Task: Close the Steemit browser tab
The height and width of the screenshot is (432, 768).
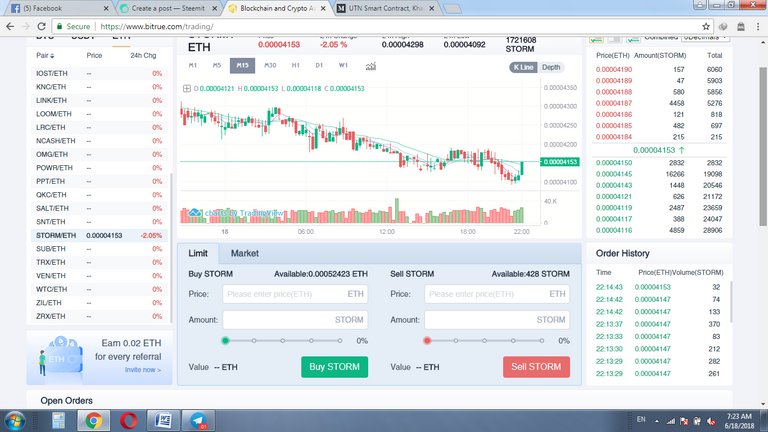Action: pos(215,8)
